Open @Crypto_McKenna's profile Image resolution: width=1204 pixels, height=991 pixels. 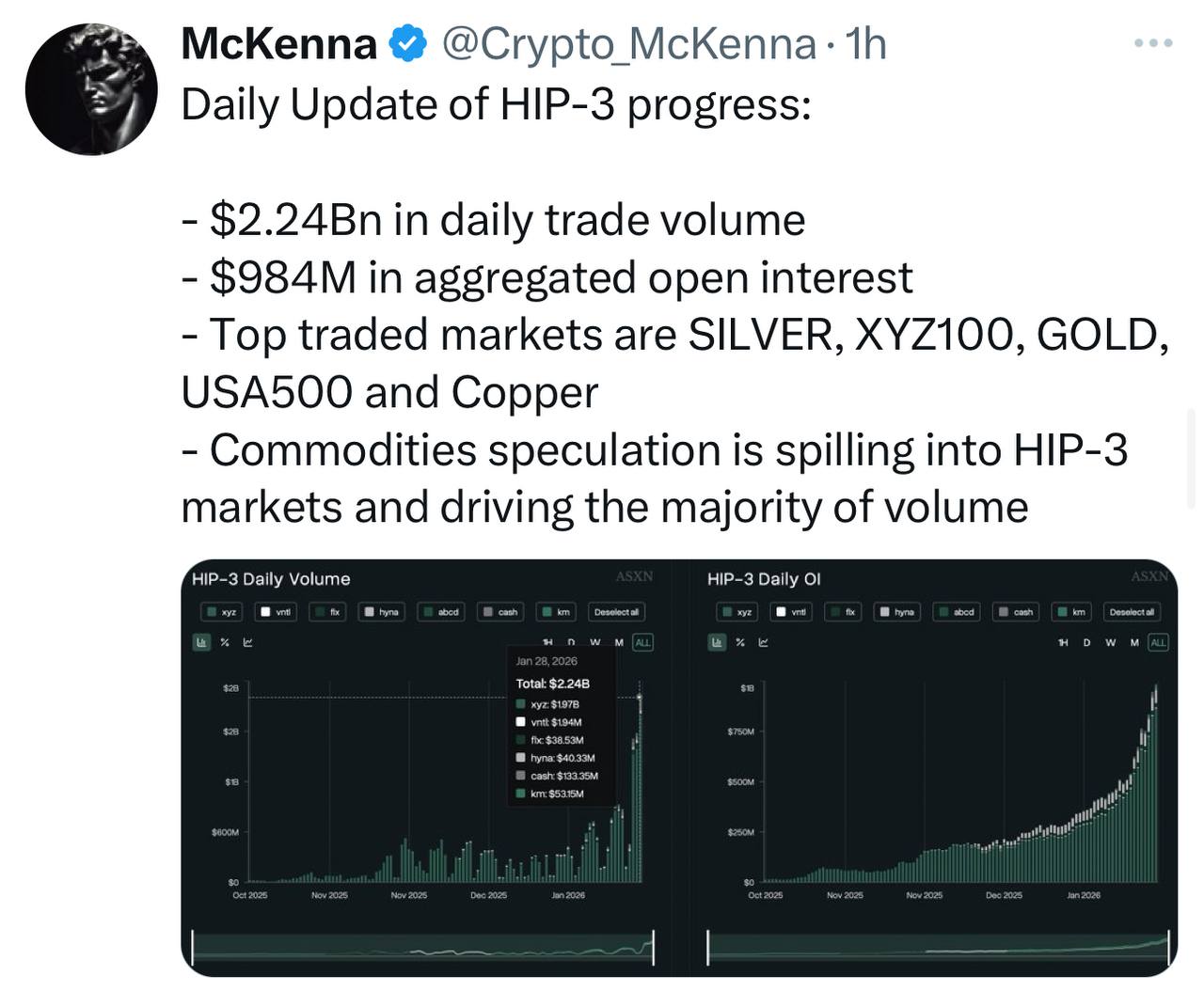point(626,43)
